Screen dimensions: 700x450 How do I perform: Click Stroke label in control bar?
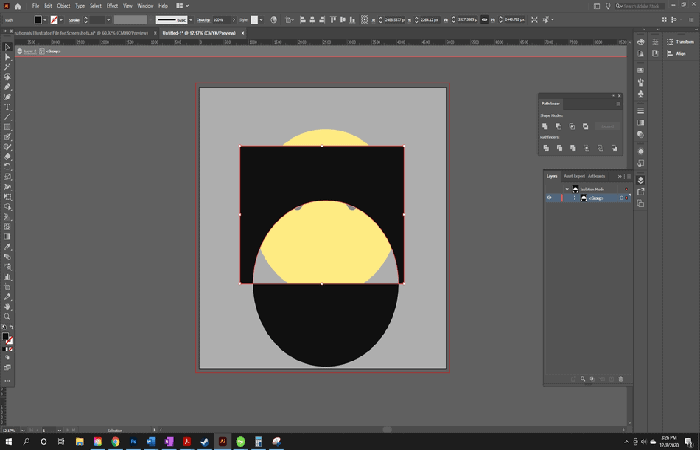point(74,20)
